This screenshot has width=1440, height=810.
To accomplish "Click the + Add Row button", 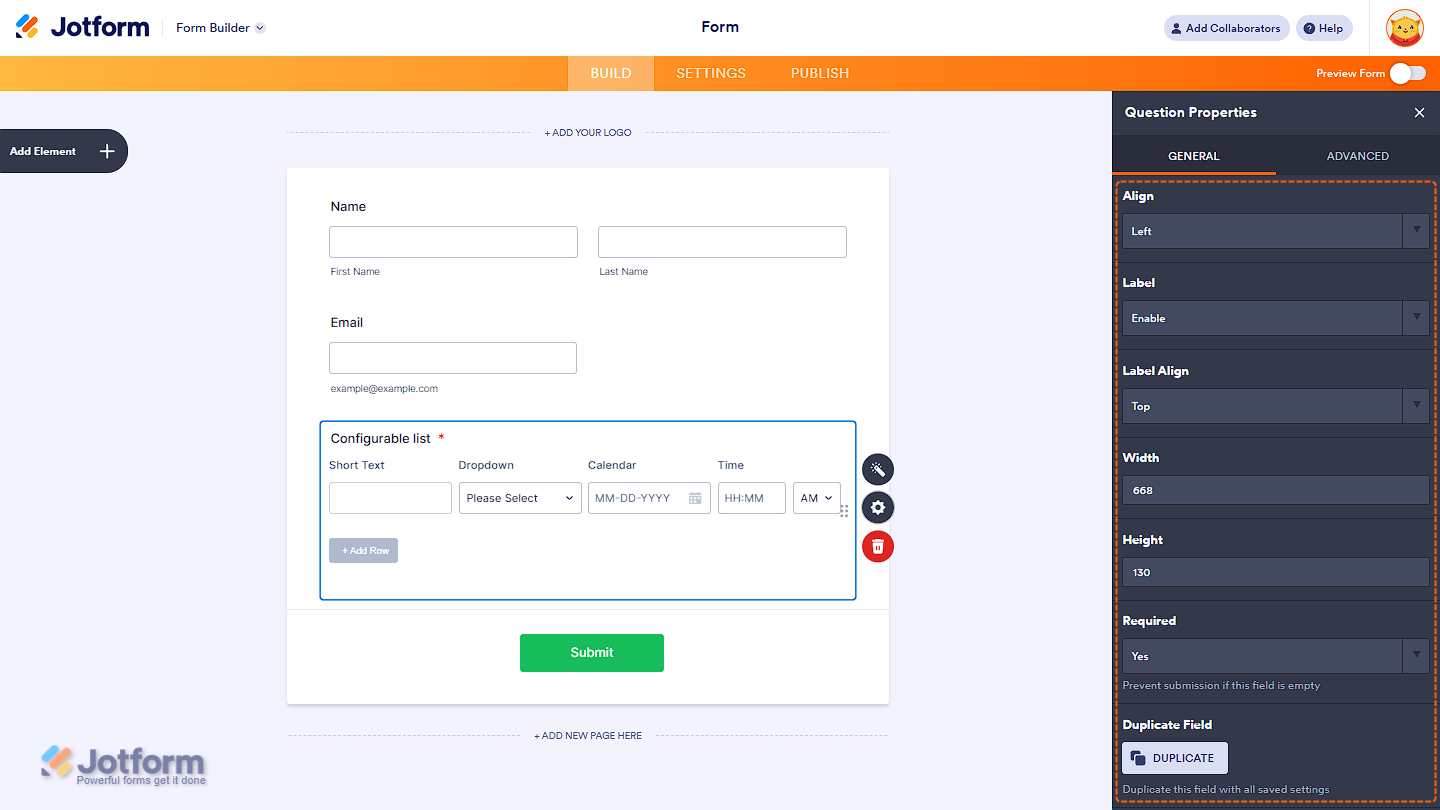I will (364, 551).
